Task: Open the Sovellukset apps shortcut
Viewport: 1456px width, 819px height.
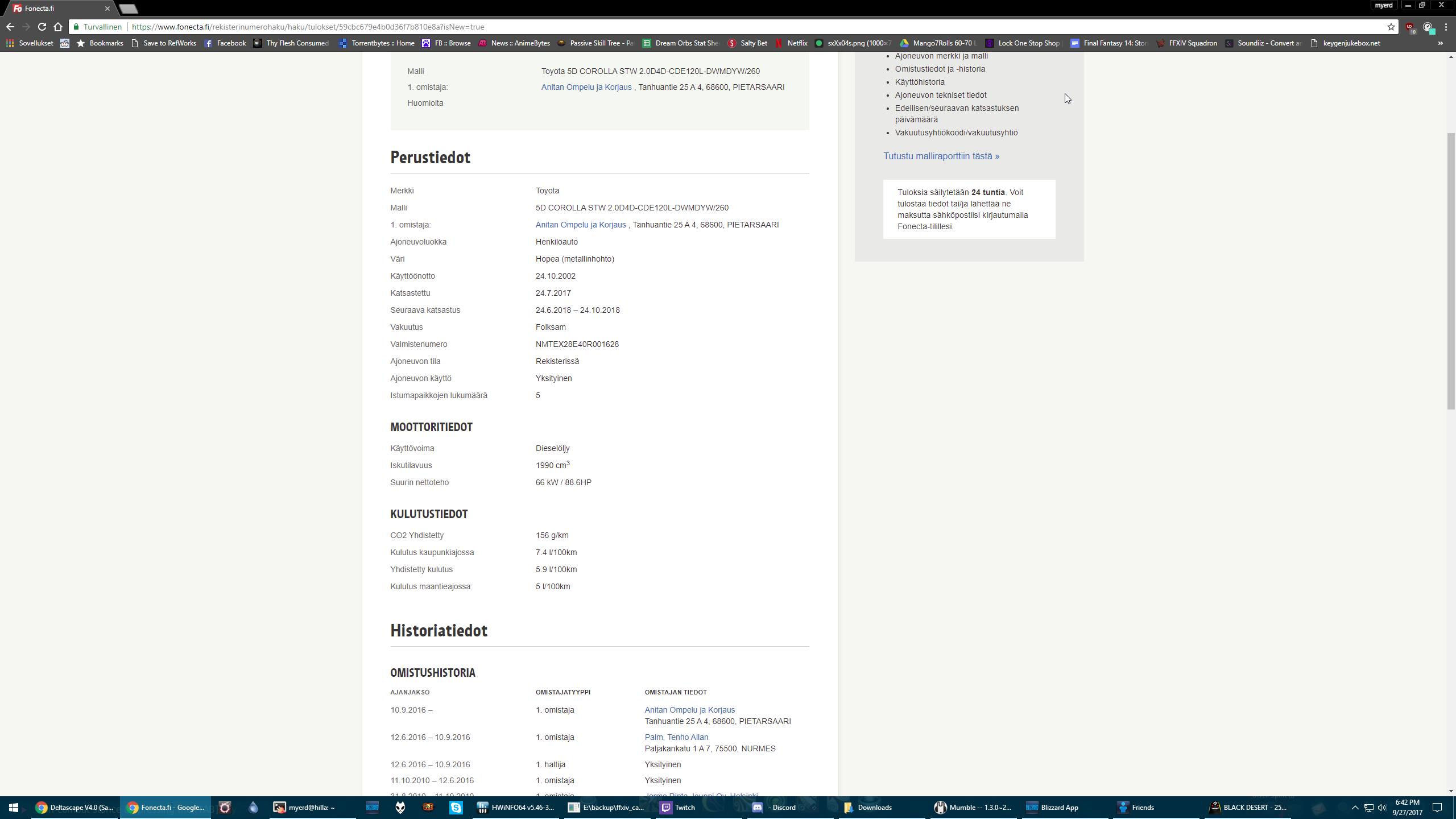Action: click(30, 43)
